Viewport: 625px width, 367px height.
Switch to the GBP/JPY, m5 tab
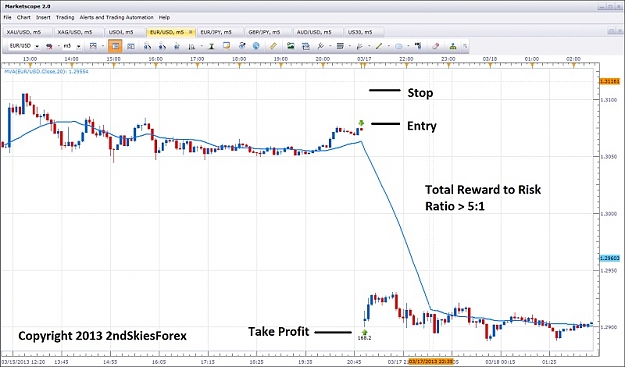click(x=268, y=32)
